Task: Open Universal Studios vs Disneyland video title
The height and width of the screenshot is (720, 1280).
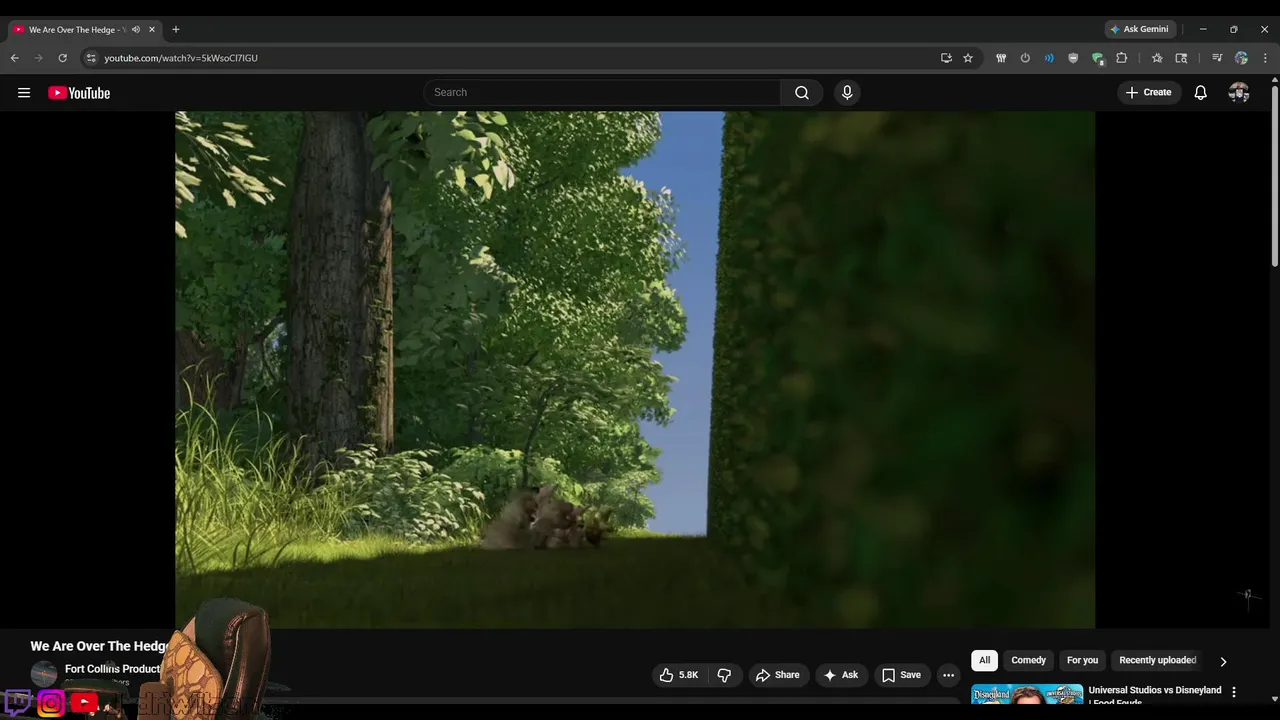Action: pyautogui.click(x=1155, y=695)
